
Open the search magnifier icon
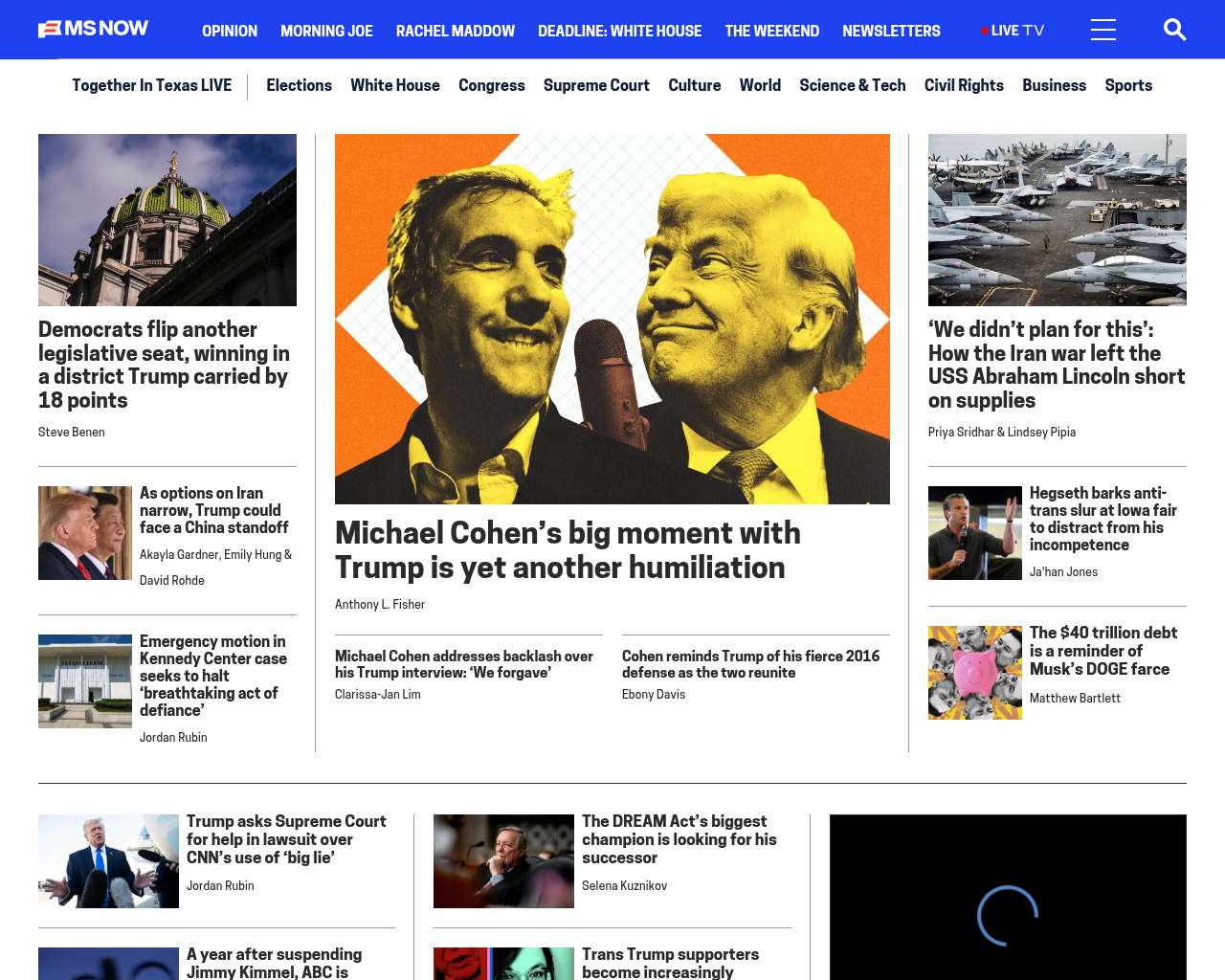tap(1174, 30)
